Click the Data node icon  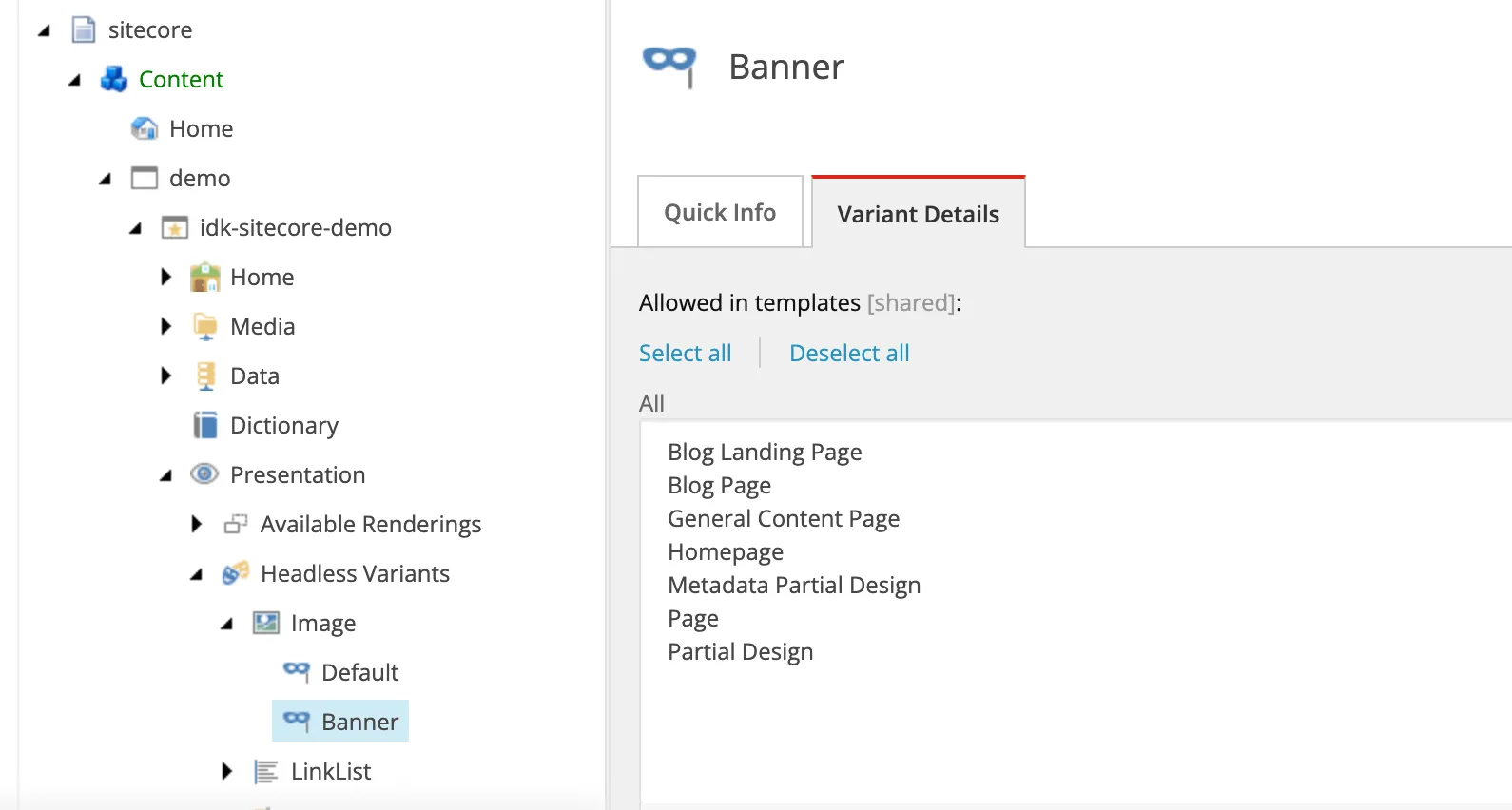pos(205,376)
